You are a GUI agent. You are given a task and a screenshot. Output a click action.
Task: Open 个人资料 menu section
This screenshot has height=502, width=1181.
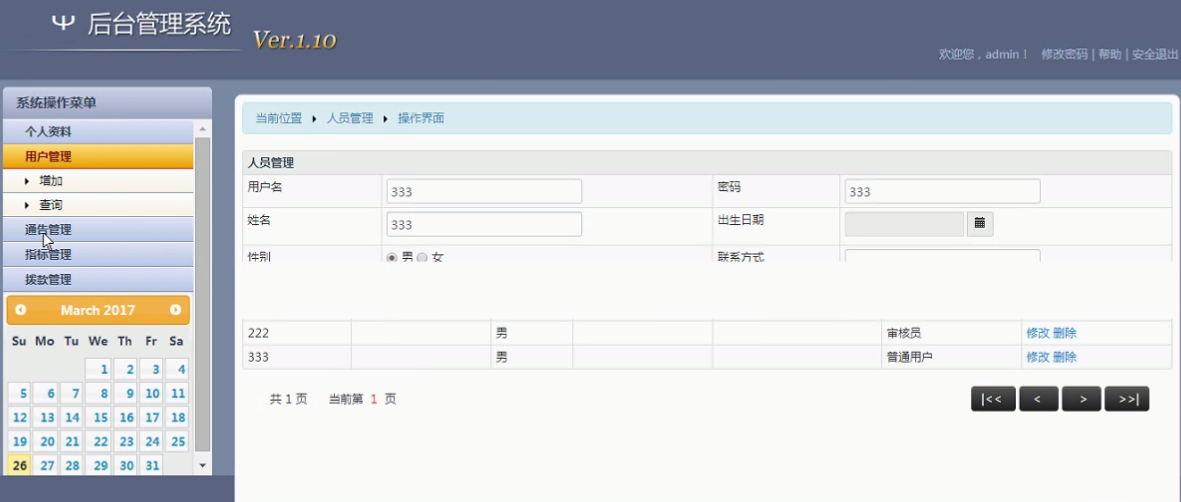[x=98, y=131]
